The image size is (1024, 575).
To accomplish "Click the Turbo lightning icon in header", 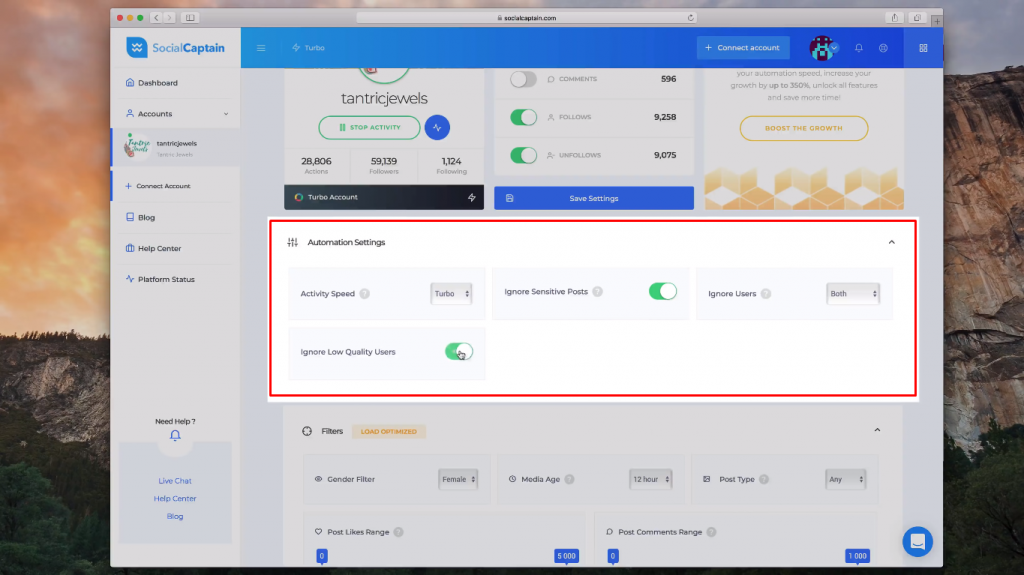I will click(x=296, y=48).
